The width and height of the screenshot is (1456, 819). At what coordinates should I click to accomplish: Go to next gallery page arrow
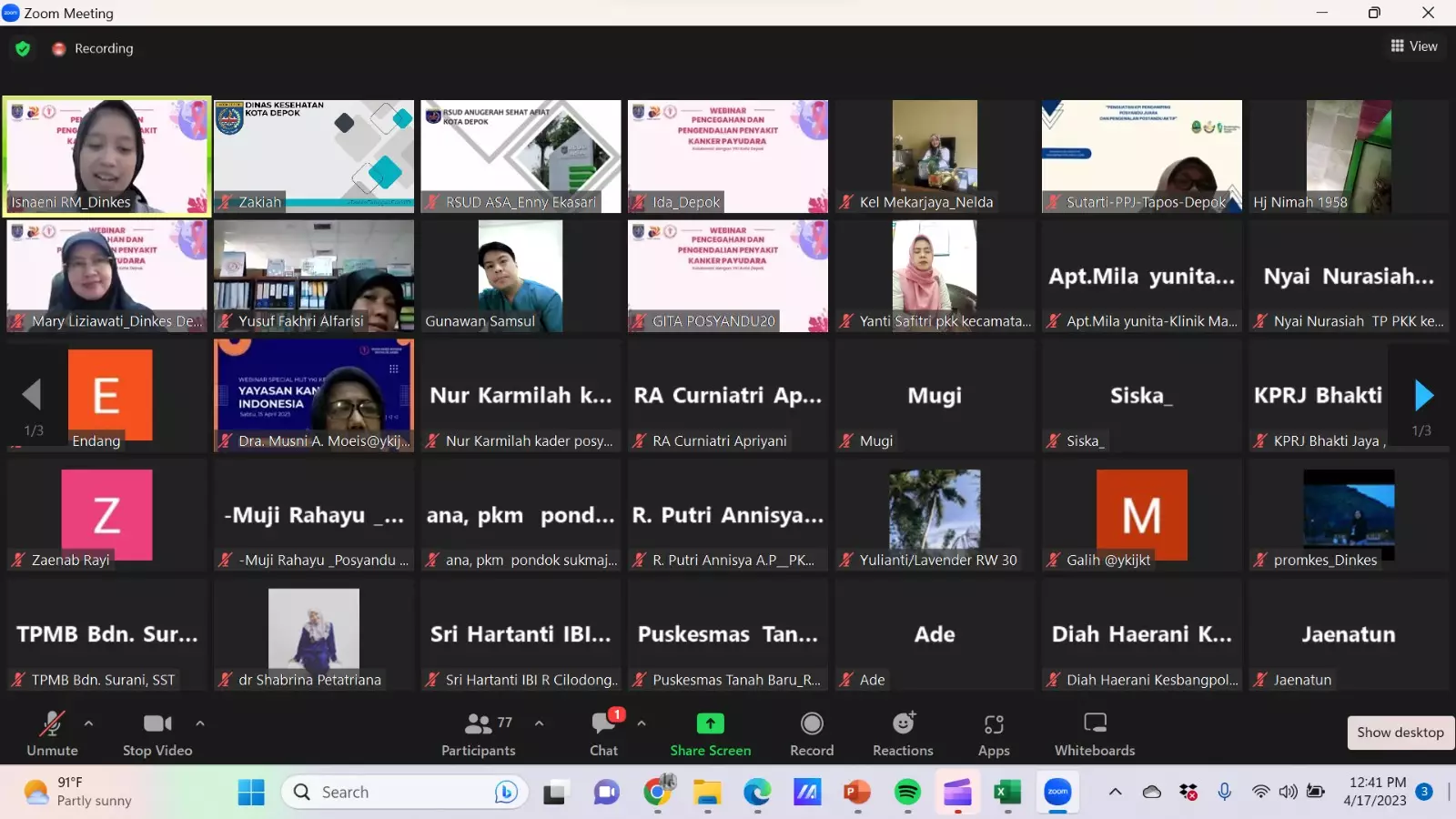1423,396
